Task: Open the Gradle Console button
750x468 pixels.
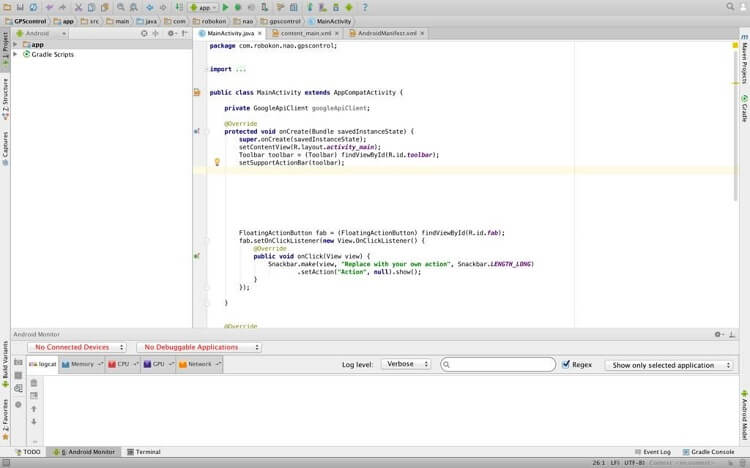Action: pos(709,452)
